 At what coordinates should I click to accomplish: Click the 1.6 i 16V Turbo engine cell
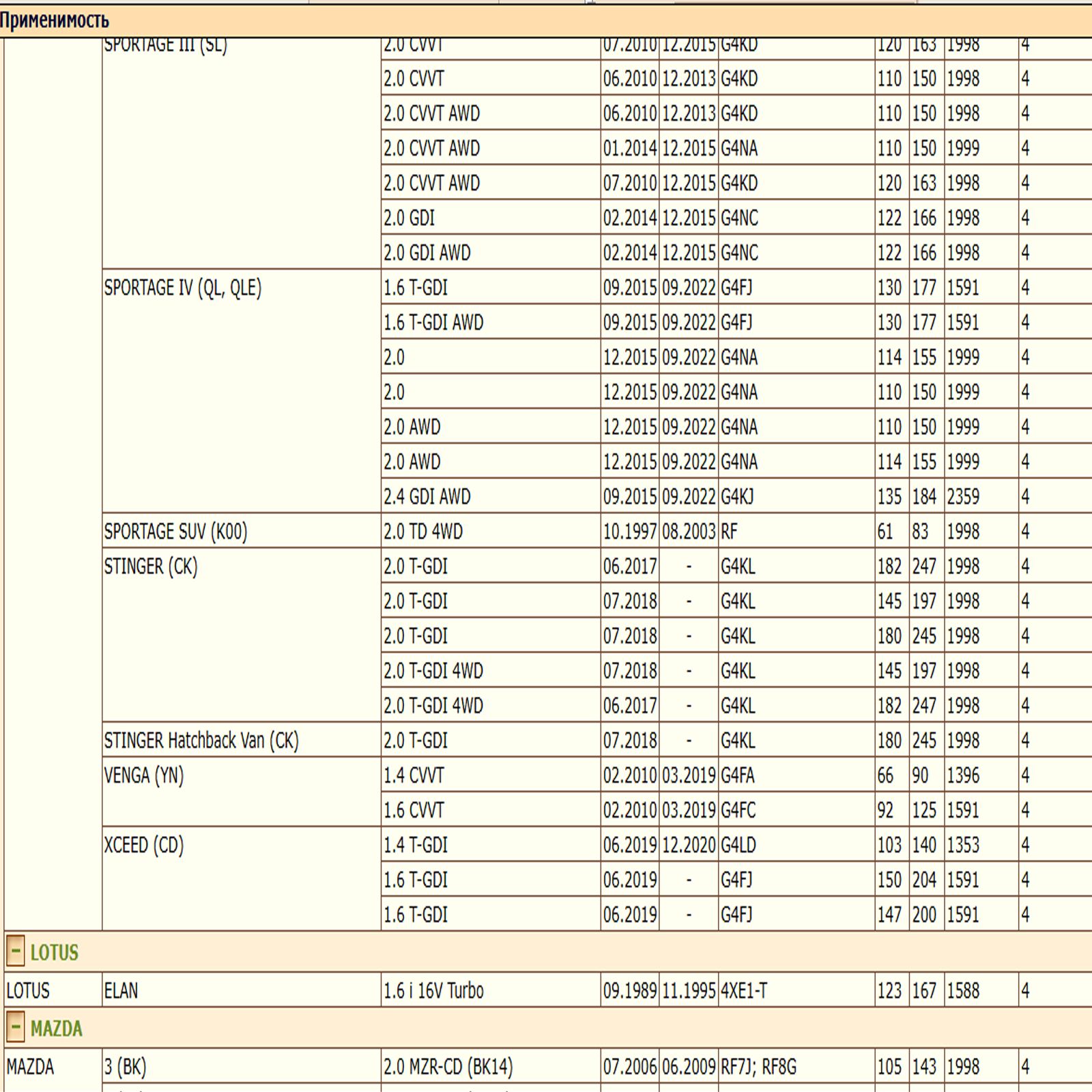click(x=433, y=990)
